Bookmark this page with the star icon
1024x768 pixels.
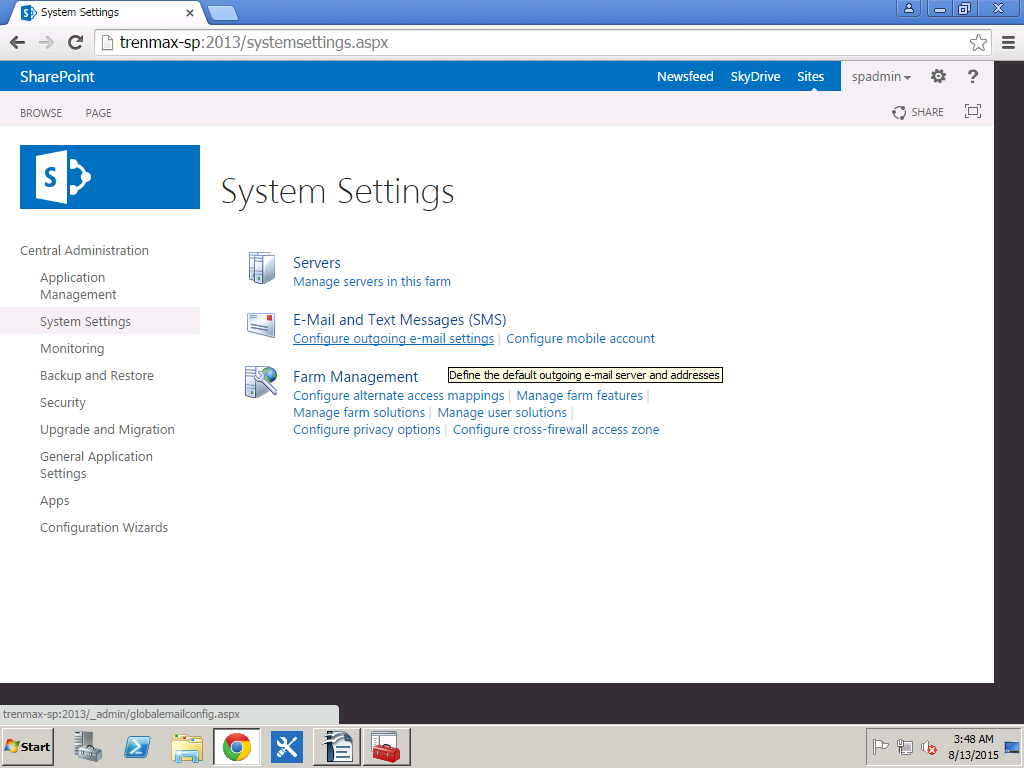point(978,42)
